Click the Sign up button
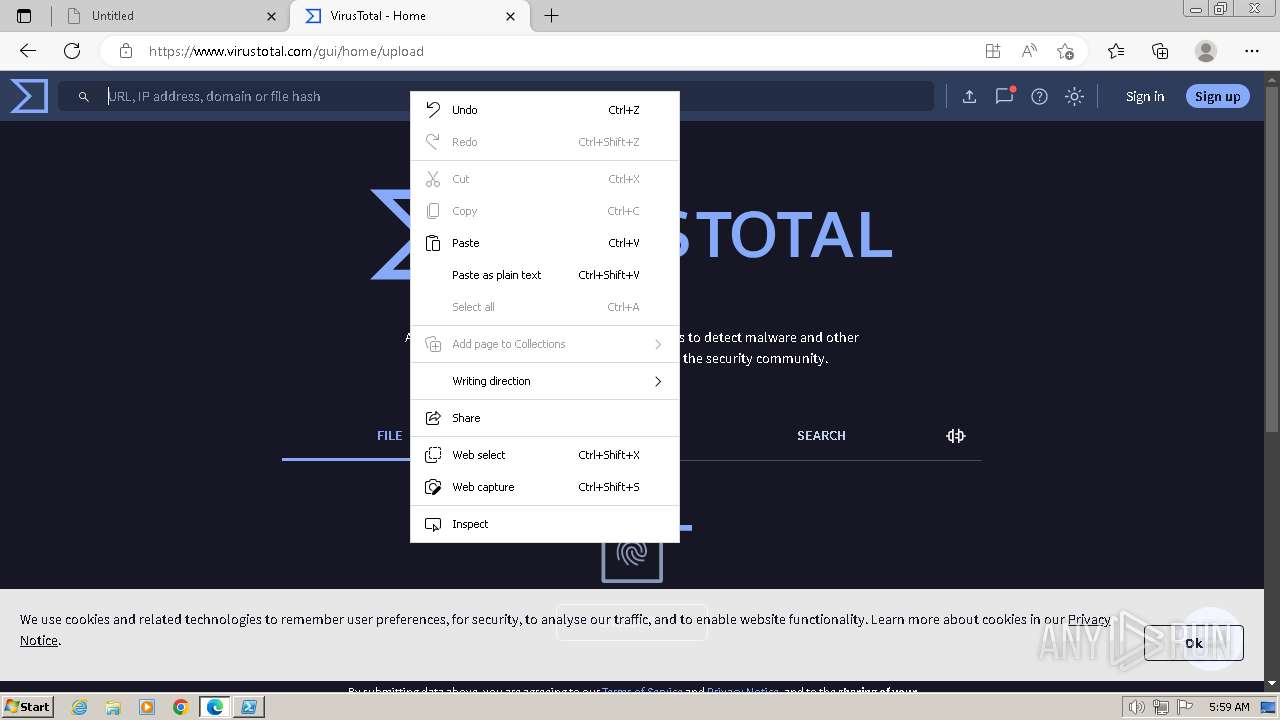 pyautogui.click(x=1217, y=96)
